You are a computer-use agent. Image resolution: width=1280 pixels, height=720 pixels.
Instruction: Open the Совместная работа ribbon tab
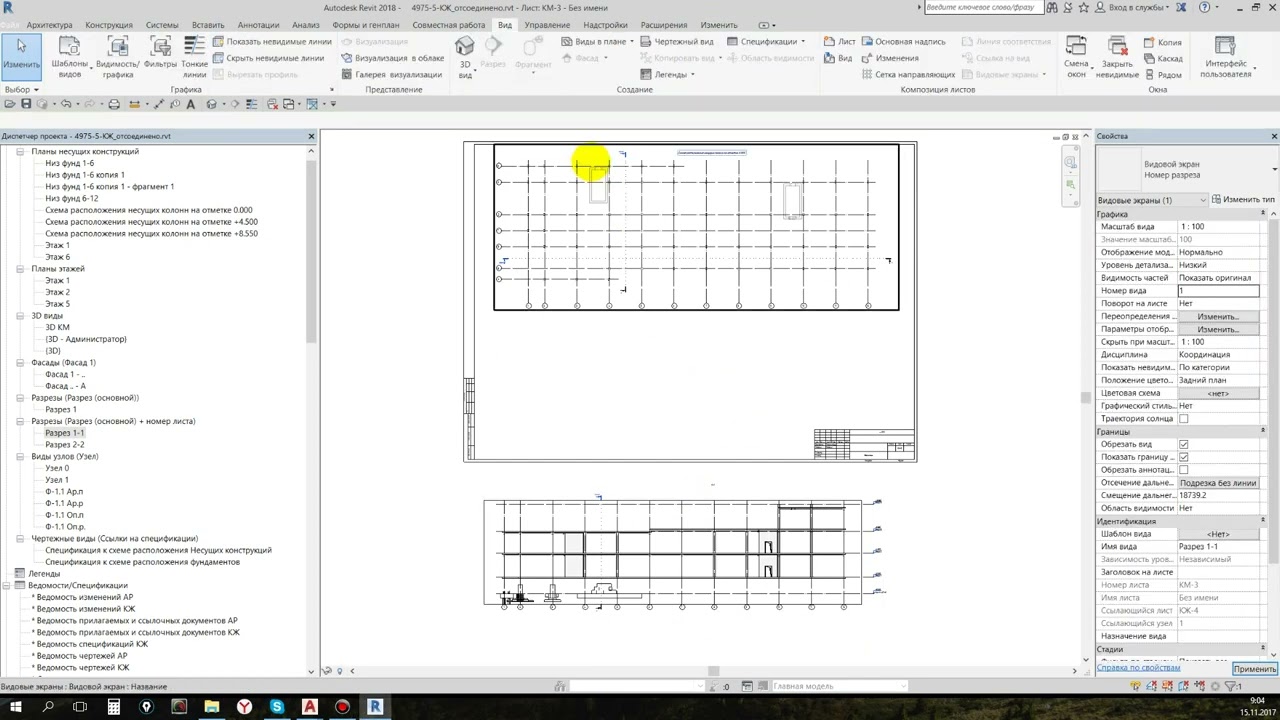pos(448,25)
